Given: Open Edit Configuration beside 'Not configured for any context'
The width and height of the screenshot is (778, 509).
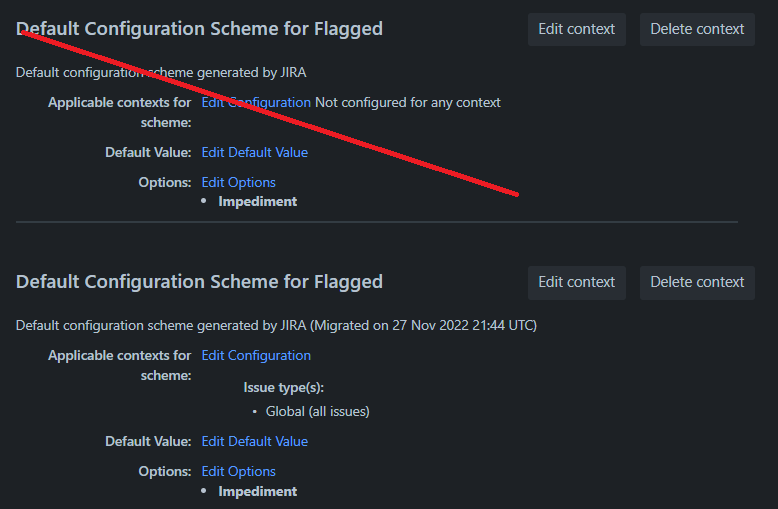Looking at the screenshot, I should pos(256,103).
